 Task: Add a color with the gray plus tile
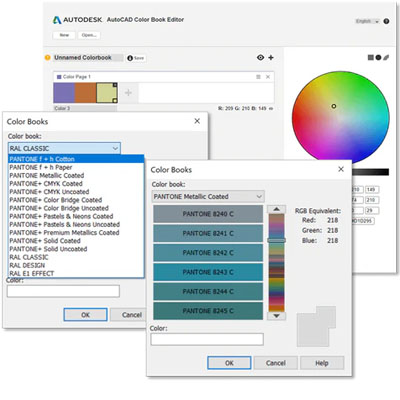[x=128, y=93]
